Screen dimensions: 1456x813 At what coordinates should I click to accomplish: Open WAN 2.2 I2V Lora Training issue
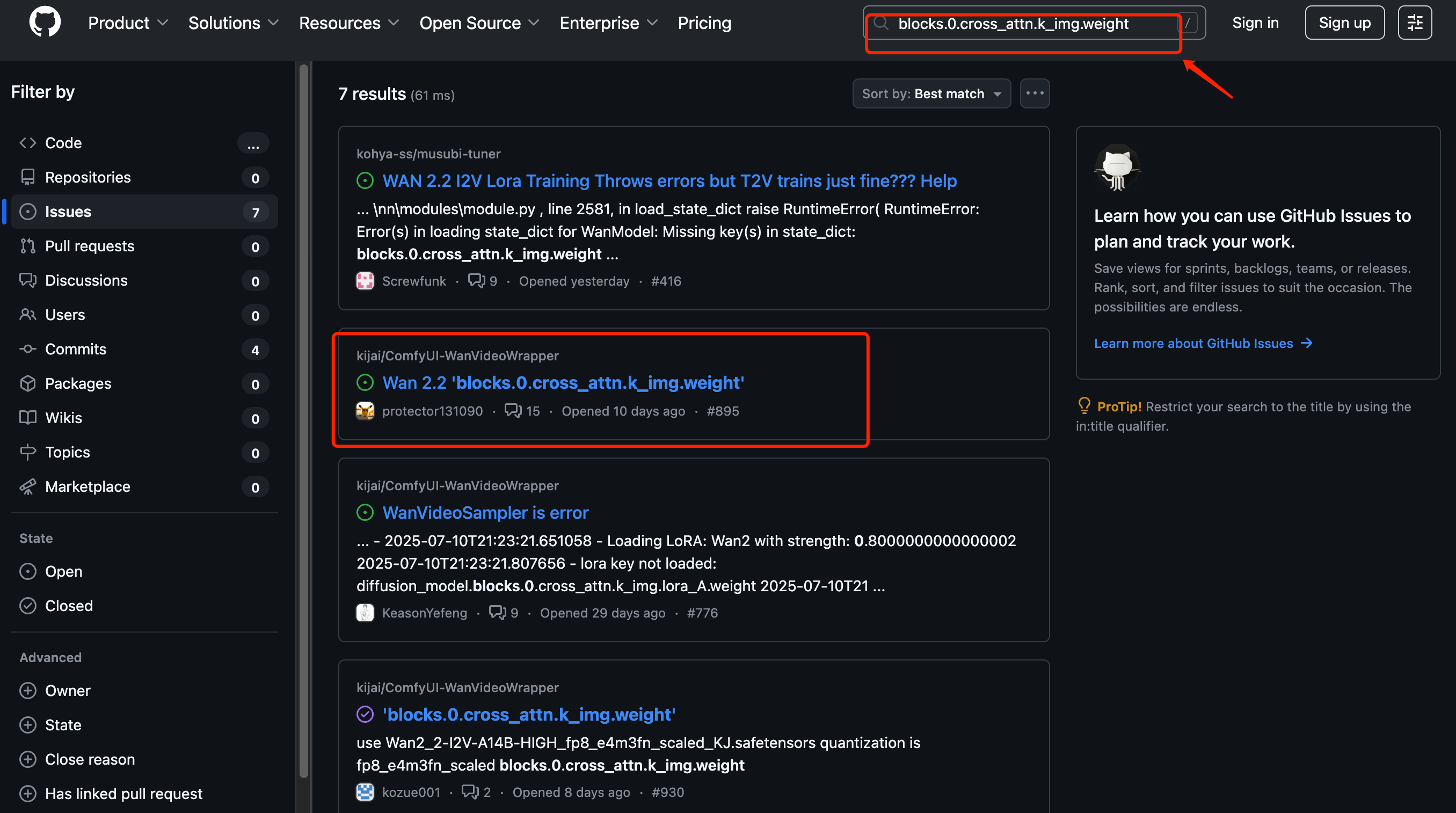[x=670, y=181]
